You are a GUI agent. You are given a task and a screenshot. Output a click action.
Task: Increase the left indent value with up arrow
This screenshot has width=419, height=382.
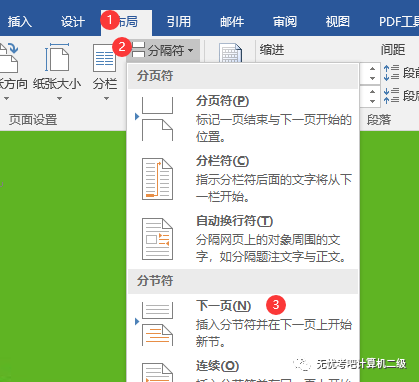point(372,68)
